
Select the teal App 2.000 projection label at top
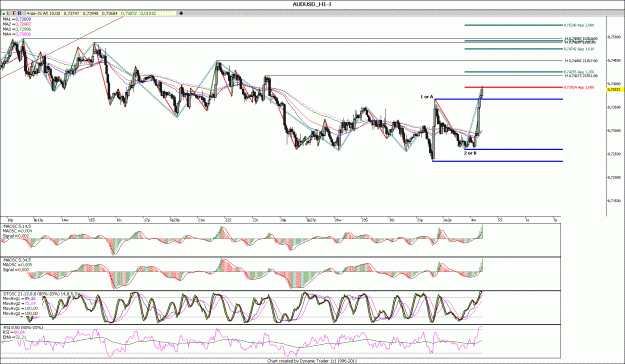pyautogui.click(x=579, y=25)
